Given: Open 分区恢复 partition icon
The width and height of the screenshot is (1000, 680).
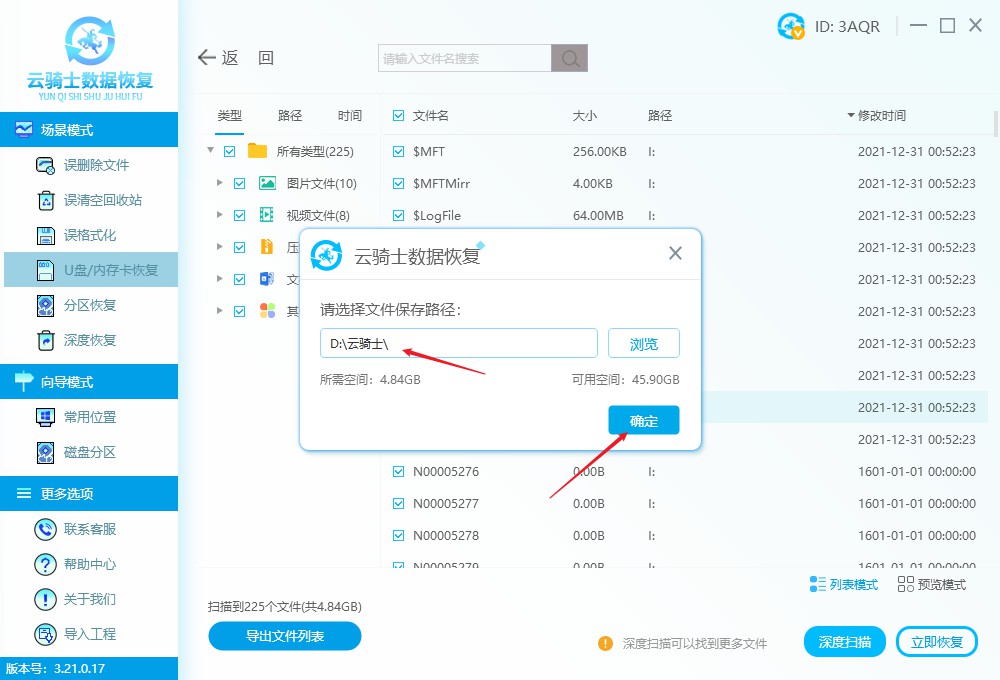Looking at the screenshot, I should coord(45,306).
